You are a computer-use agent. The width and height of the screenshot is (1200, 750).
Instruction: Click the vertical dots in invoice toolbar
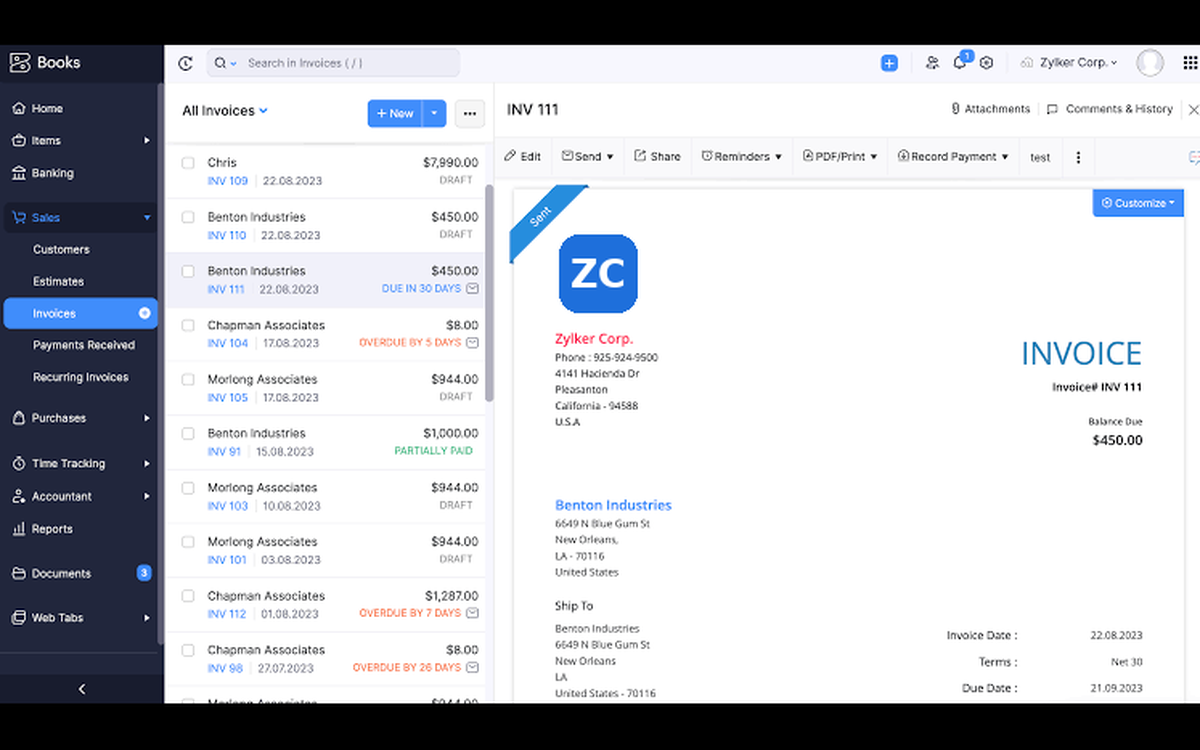pos(1078,157)
